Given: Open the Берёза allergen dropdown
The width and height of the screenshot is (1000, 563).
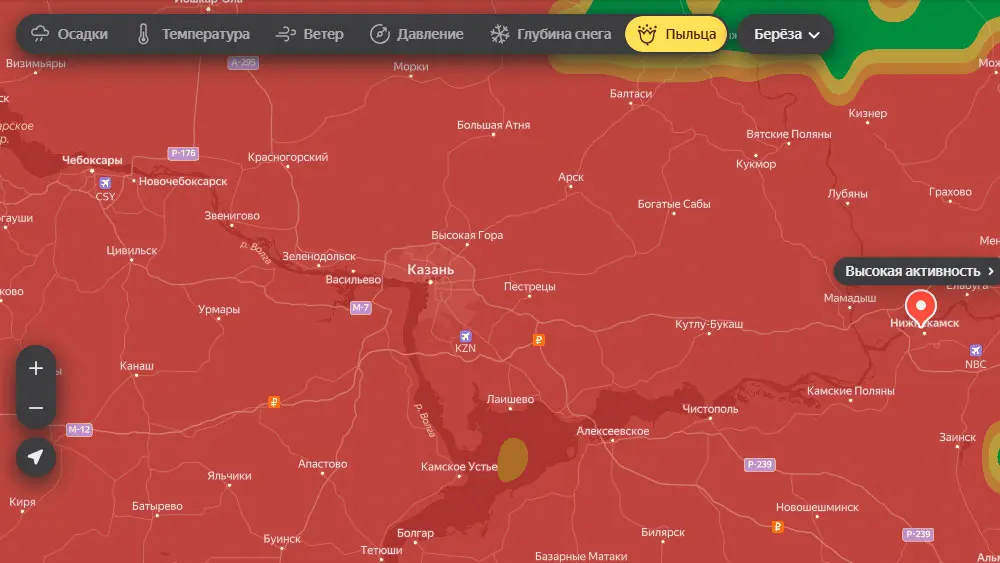Looking at the screenshot, I should point(785,34).
